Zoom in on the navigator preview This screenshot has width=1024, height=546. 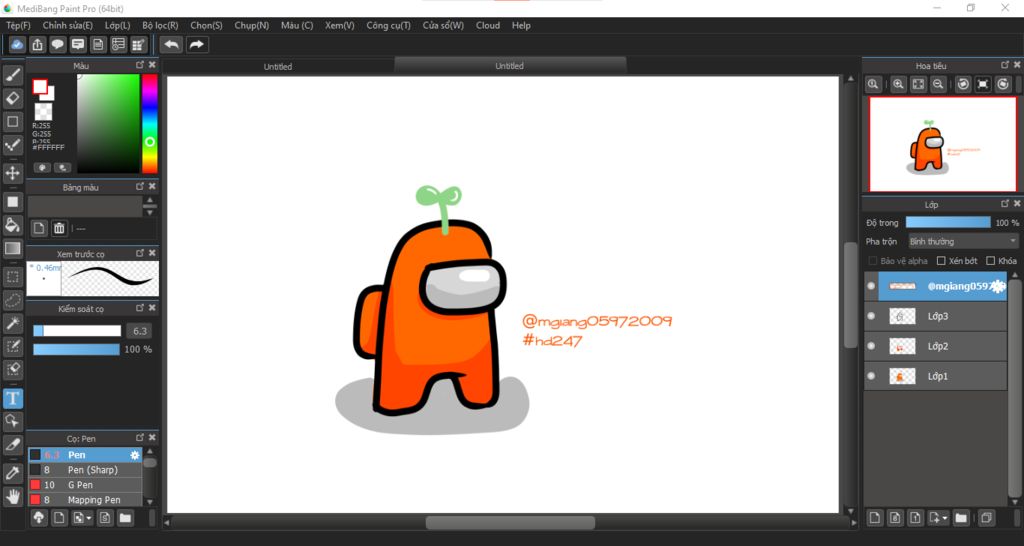click(899, 84)
